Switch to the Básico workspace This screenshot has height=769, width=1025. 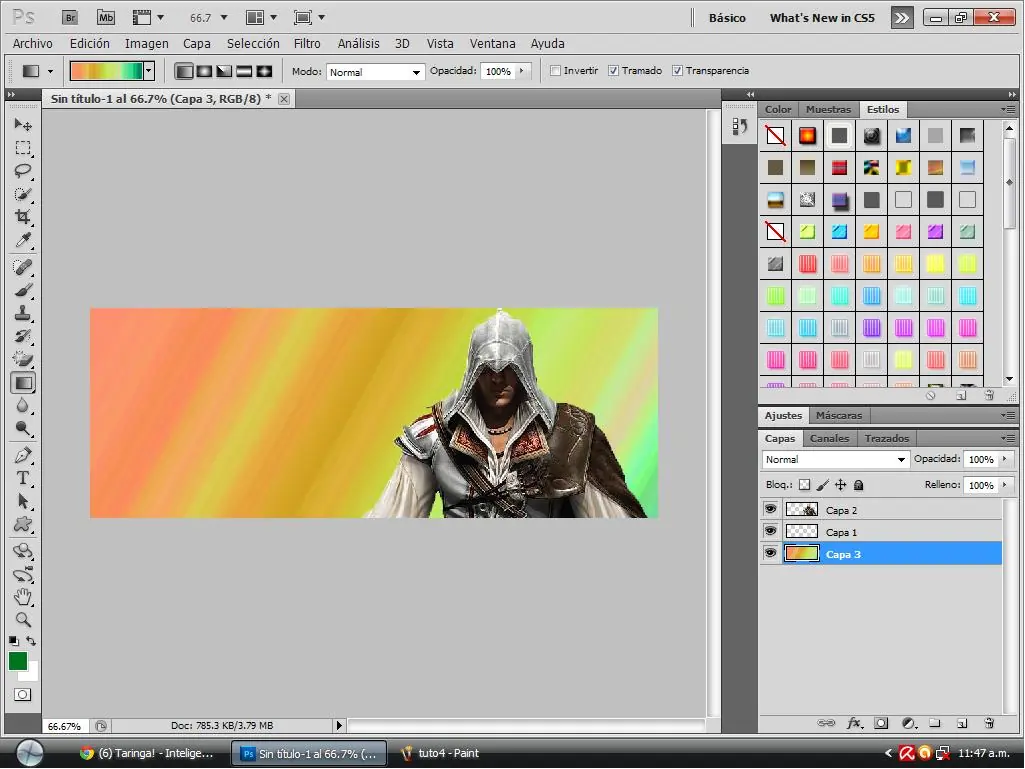727,18
